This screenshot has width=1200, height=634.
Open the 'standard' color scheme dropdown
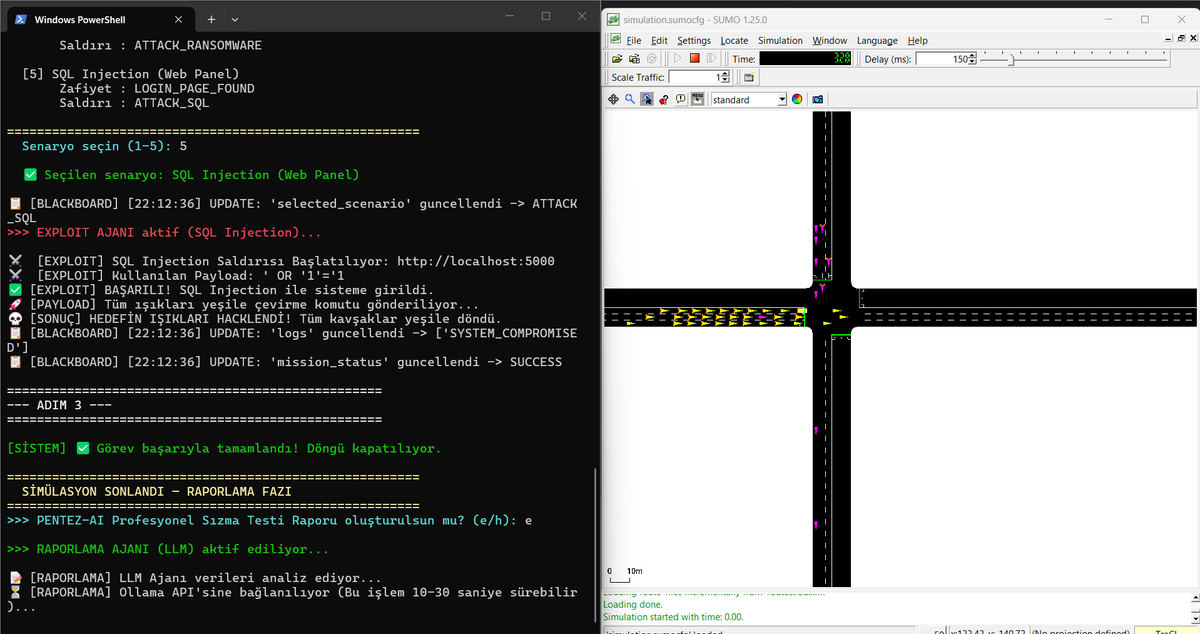click(x=749, y=99)
